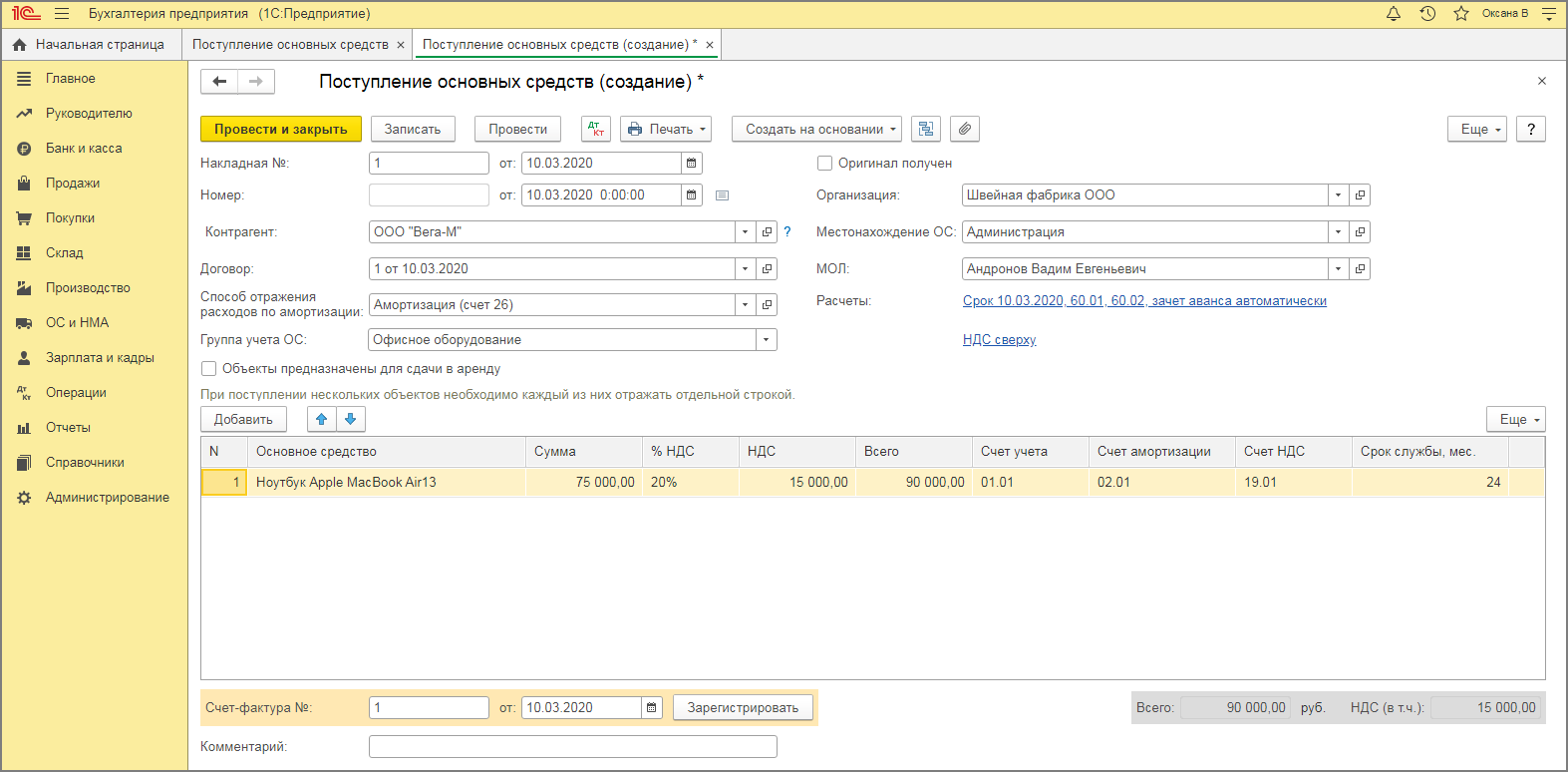Open favorites star icon
The image size is (1568, 772).
(x=1461, y=14)
